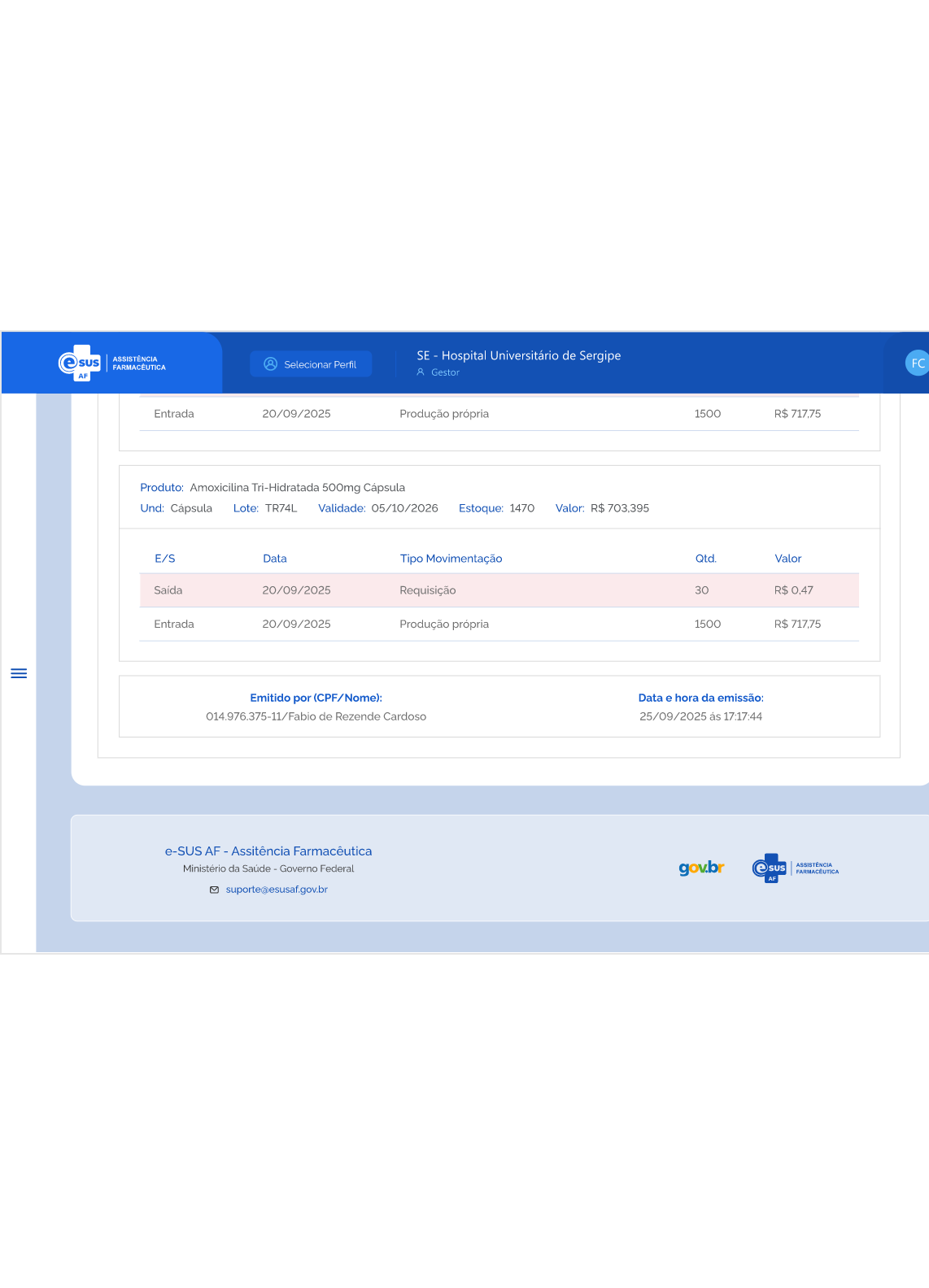
Task: Click the SE - Hospital Universitário de Sergipe title
Action: 518,355
